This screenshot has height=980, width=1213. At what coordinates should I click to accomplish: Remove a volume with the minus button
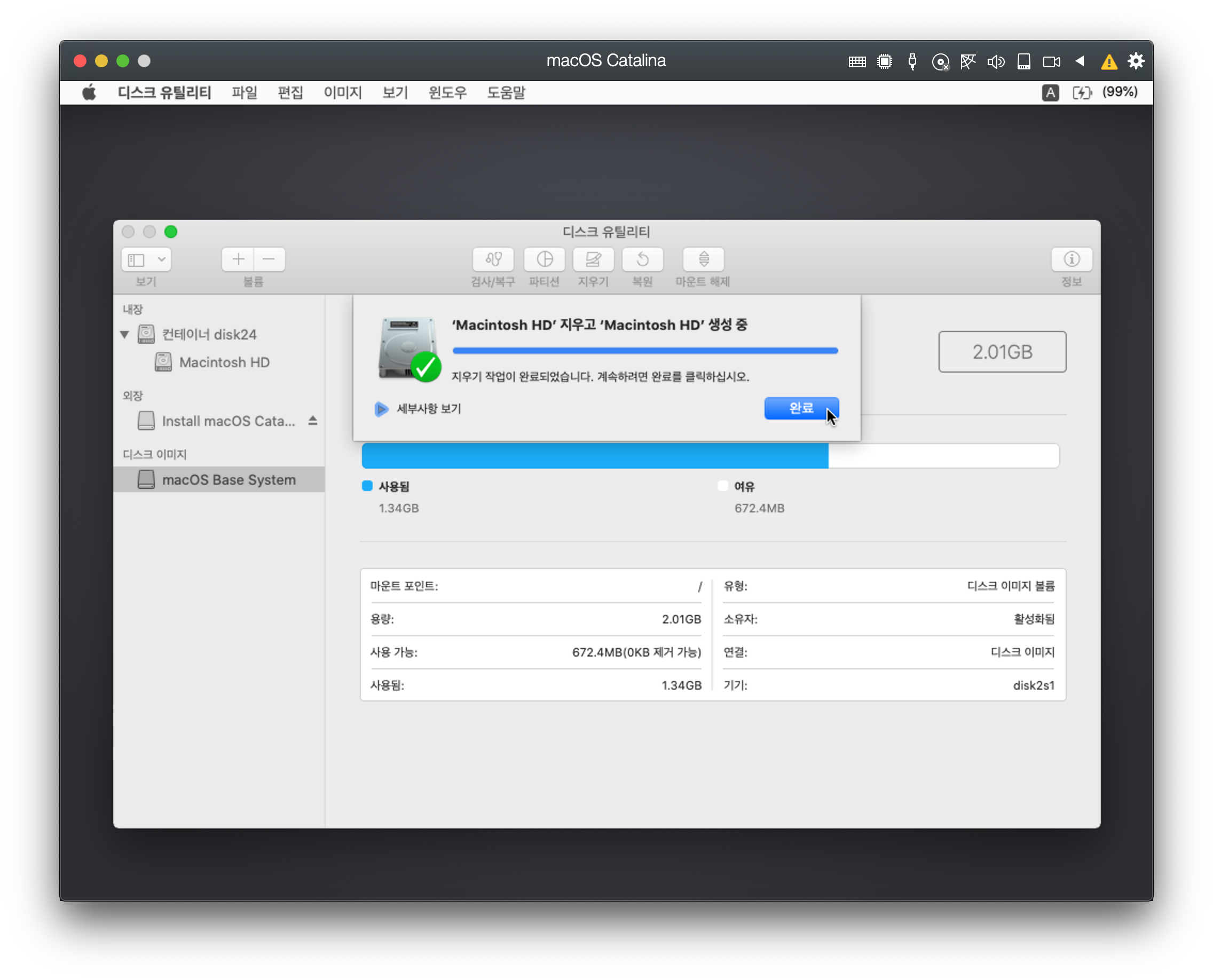click(x=269, y=259)
